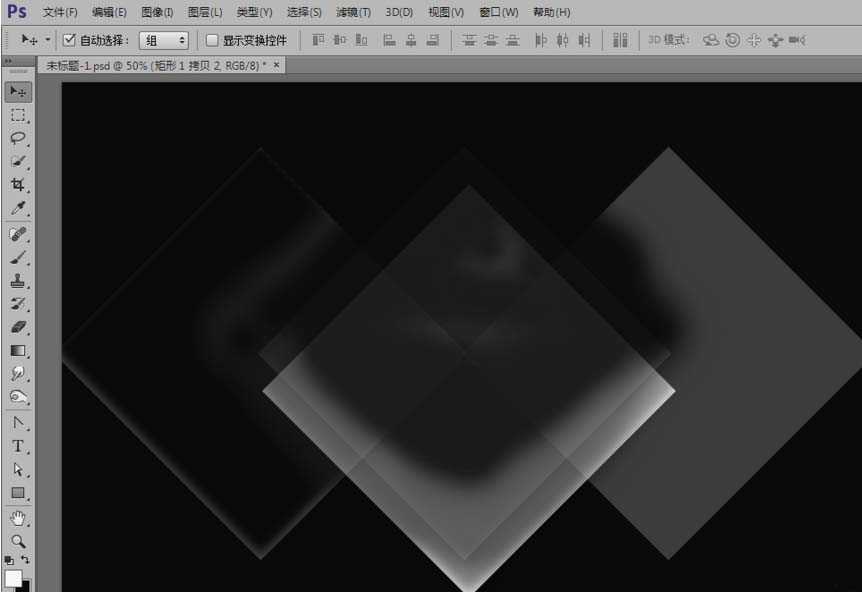Click 3D Rotate mode icon
862x592 pixels.
[710, 40]
